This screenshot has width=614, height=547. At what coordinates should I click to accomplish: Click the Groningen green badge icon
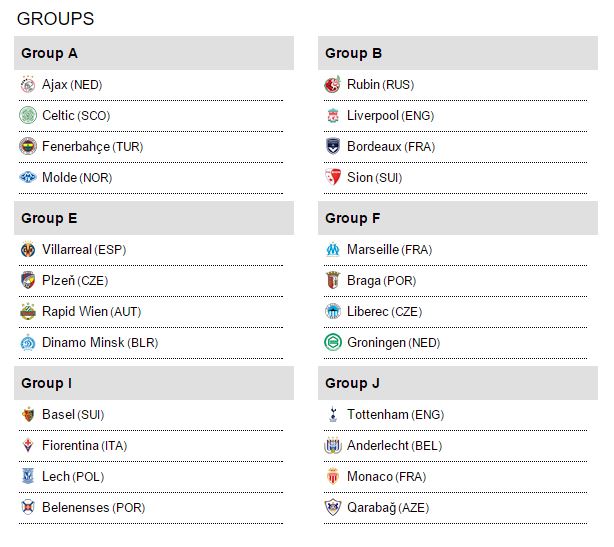tap(332, 343)
